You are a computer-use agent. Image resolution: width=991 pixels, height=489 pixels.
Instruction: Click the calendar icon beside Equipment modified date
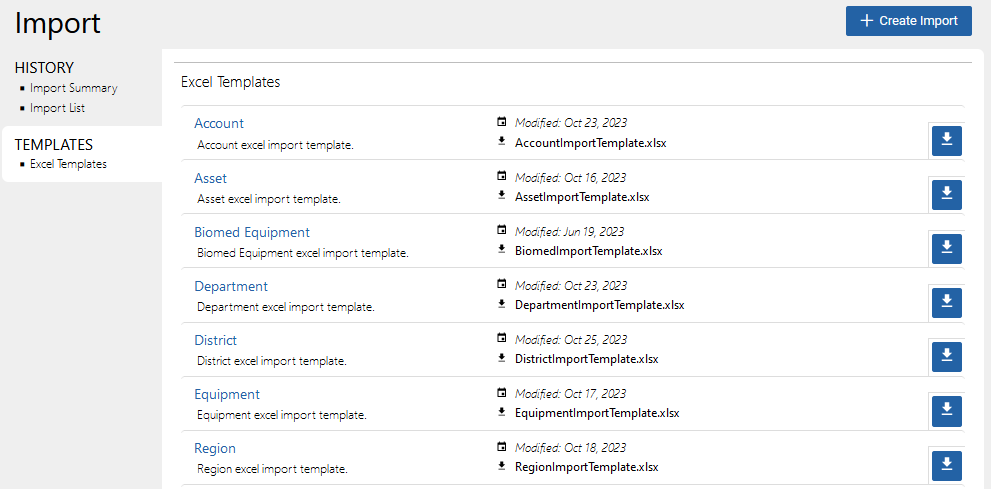tap(502, 393)
